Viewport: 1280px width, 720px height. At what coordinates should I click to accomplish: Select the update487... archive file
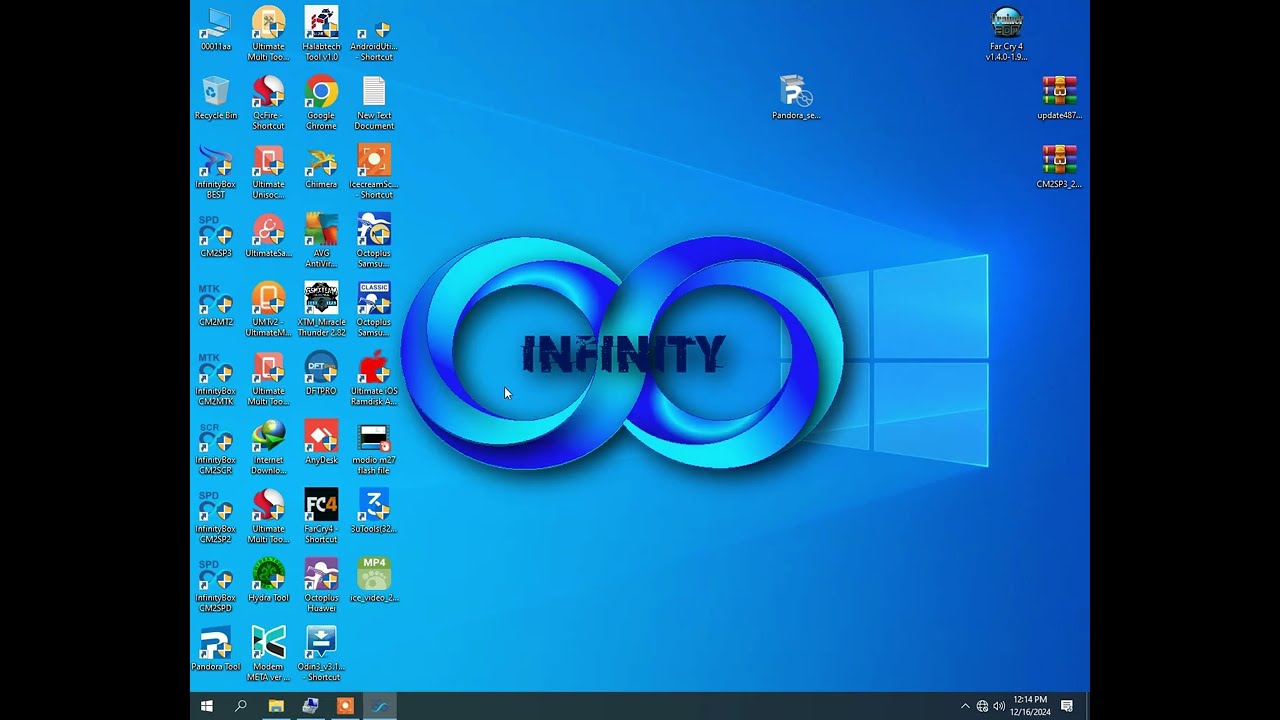coord(1059,97)
